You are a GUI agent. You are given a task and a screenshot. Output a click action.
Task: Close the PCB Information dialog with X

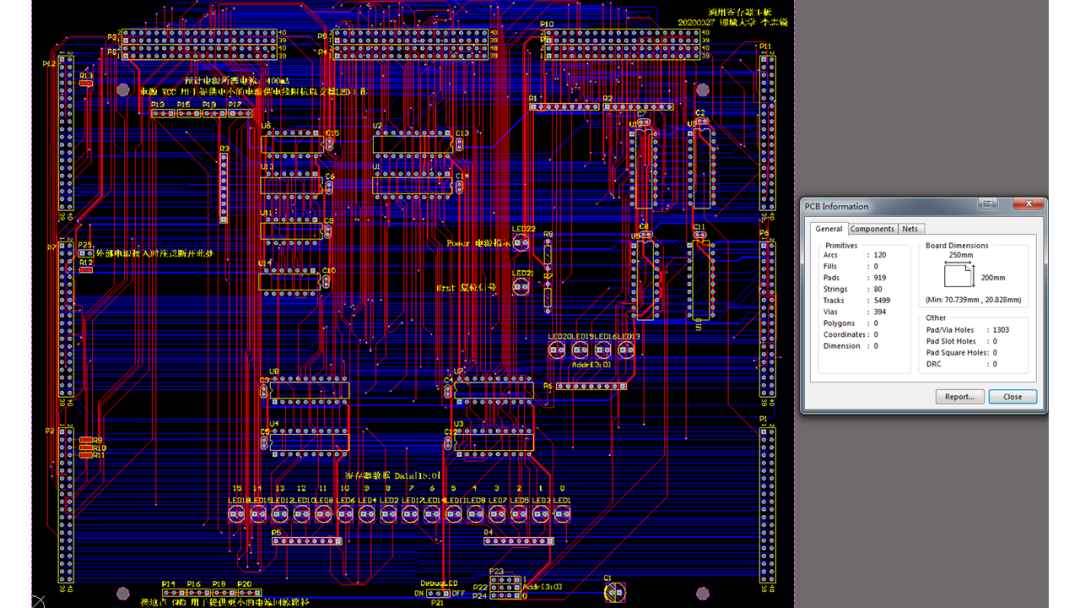click(1029, 204)
